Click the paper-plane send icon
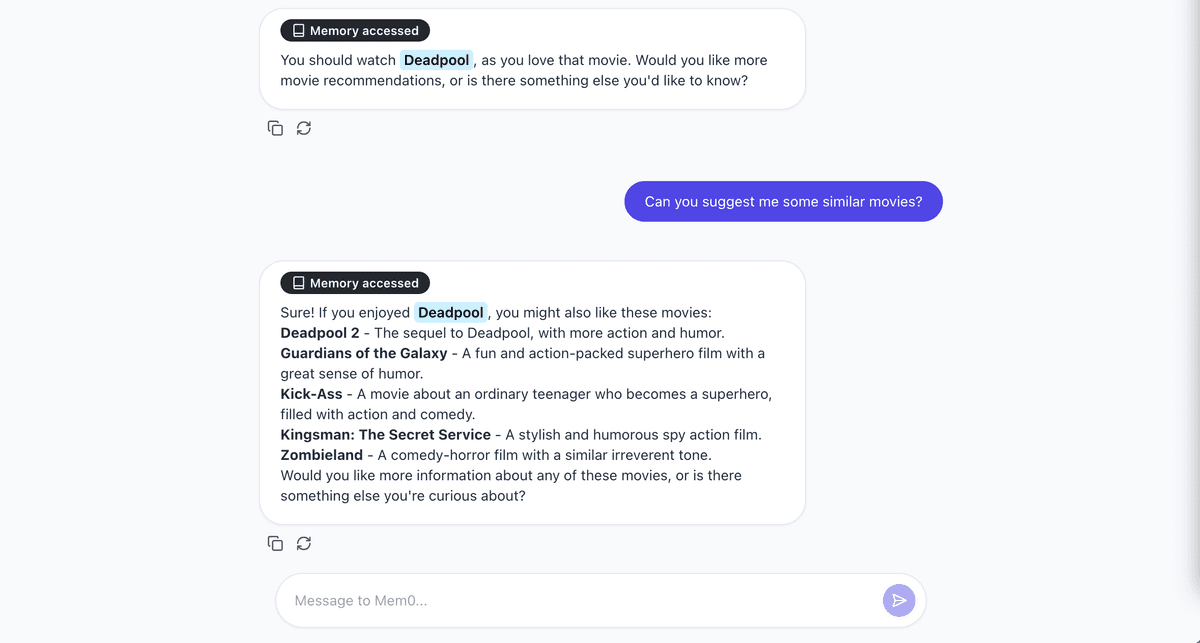The width and height of the screenshot is (1200, 643). coord(899,600)
